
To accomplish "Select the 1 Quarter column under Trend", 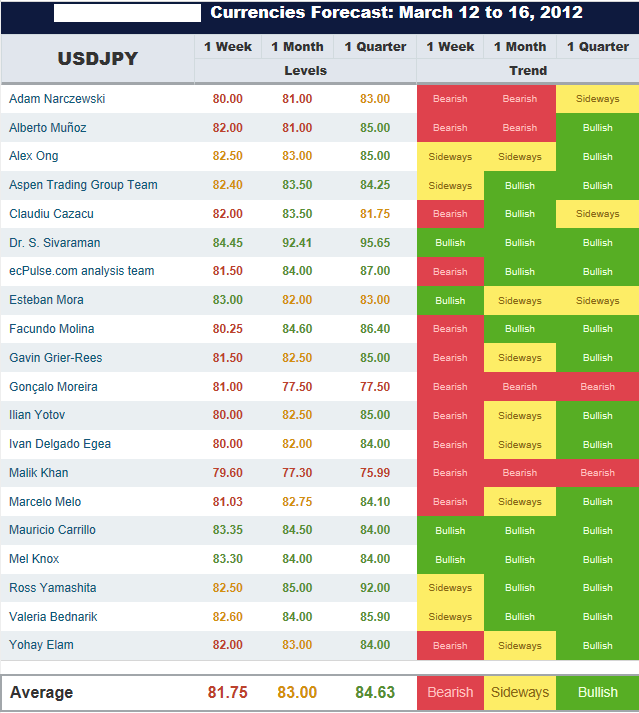I will (598, 47).
